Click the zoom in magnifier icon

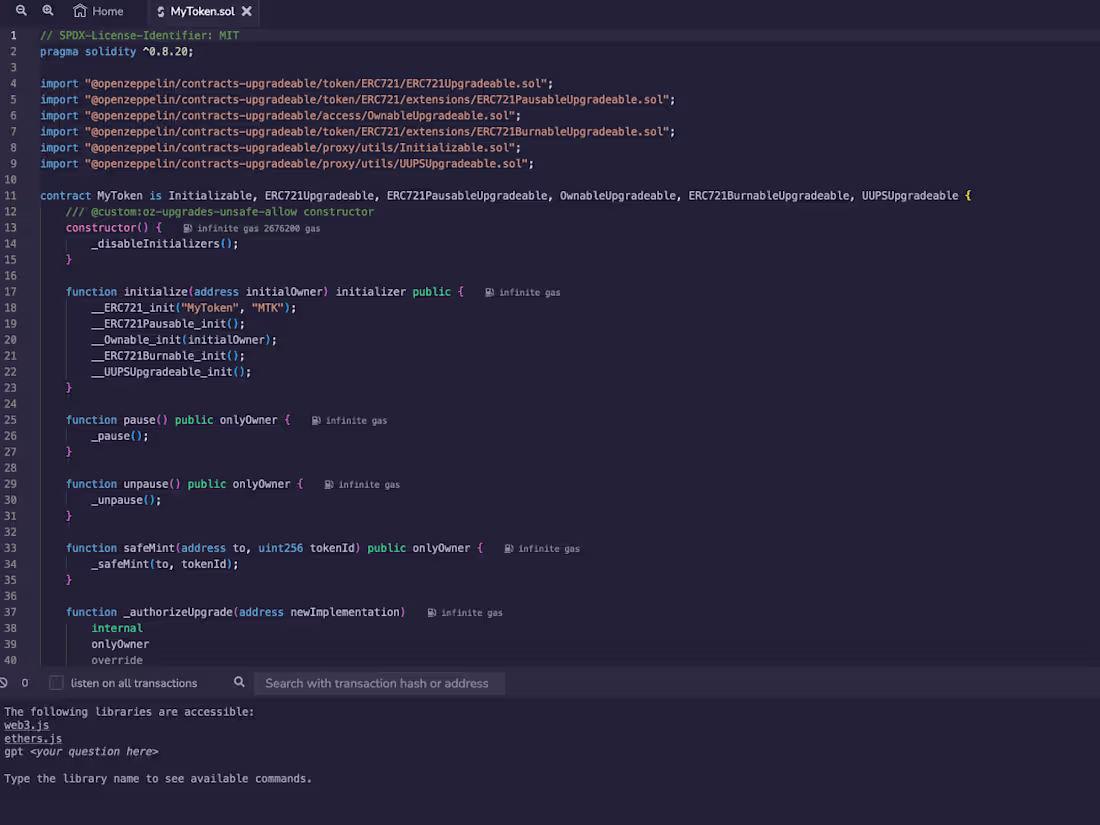click(48, 11)
